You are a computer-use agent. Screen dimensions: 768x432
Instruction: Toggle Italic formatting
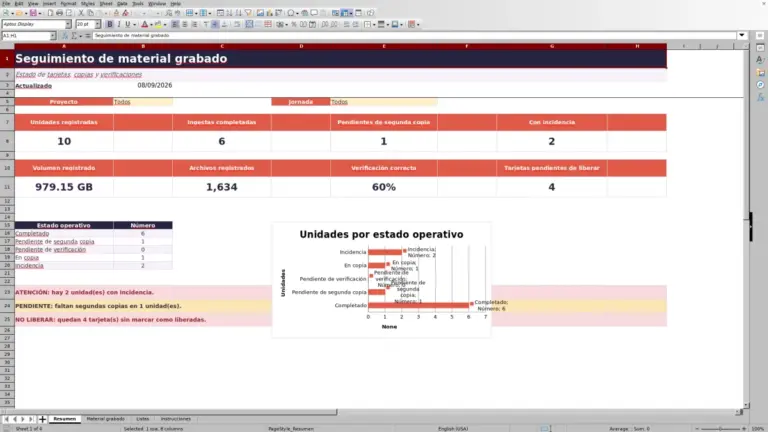tap(119, 24)
